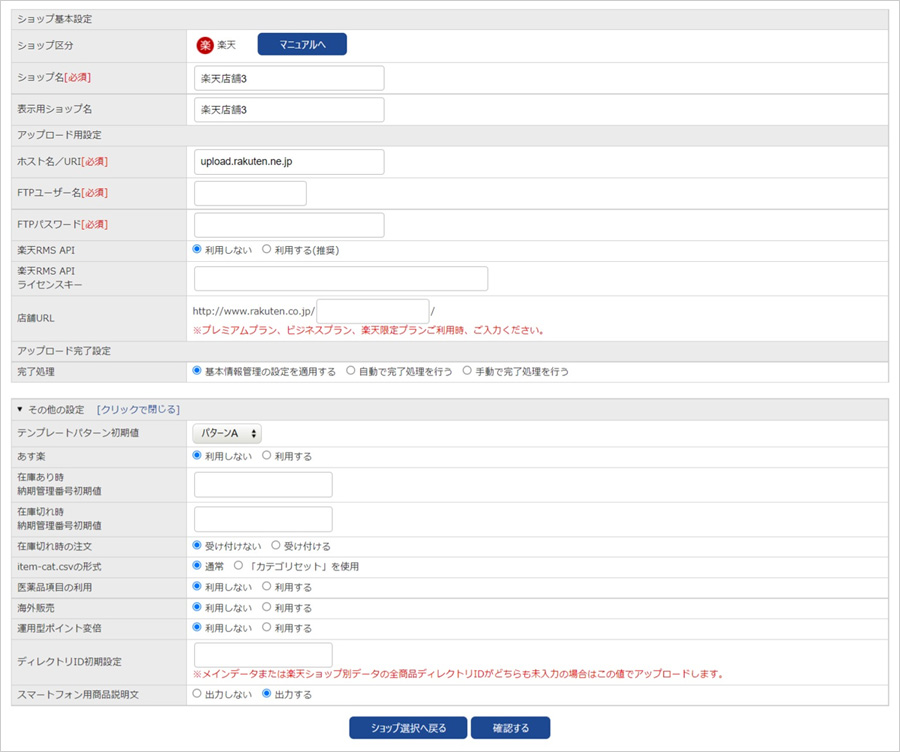The width and height of the screenshot is (900, 752).
Task: Click the red Rakuten 楽 logo icon
Action: (205, 45)
